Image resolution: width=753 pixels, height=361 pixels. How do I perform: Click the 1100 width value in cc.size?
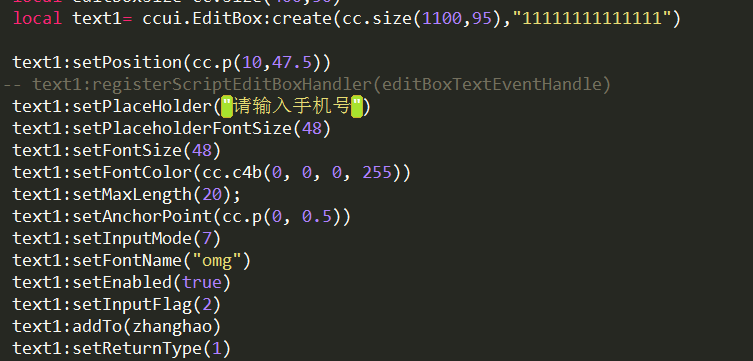pos(442,19)
